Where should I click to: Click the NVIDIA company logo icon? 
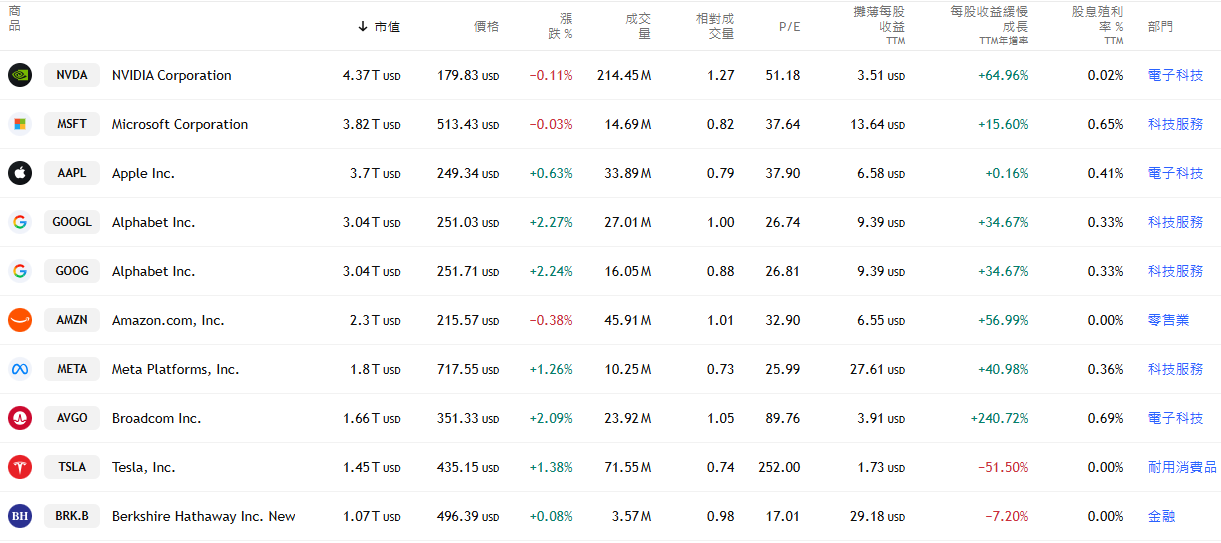point(20,75)
